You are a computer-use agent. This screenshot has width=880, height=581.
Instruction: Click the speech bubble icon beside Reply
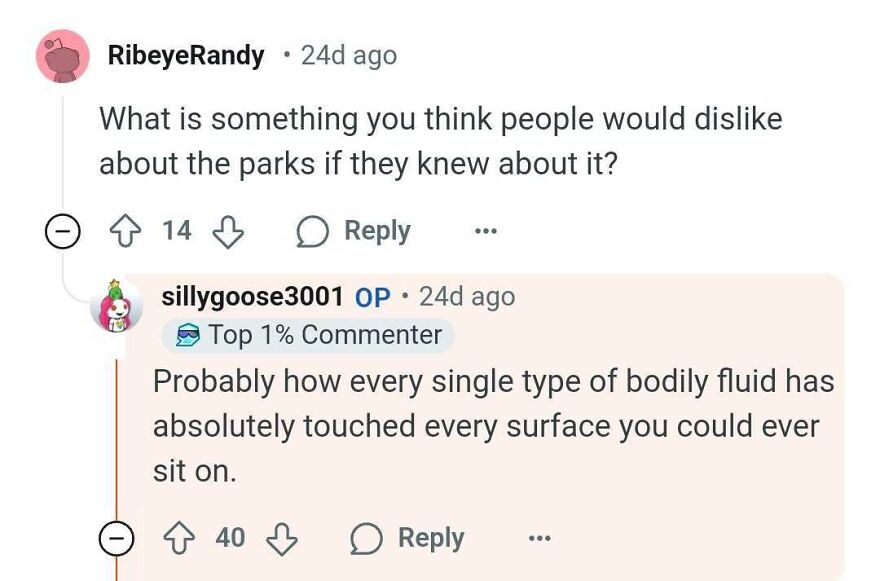314,231
